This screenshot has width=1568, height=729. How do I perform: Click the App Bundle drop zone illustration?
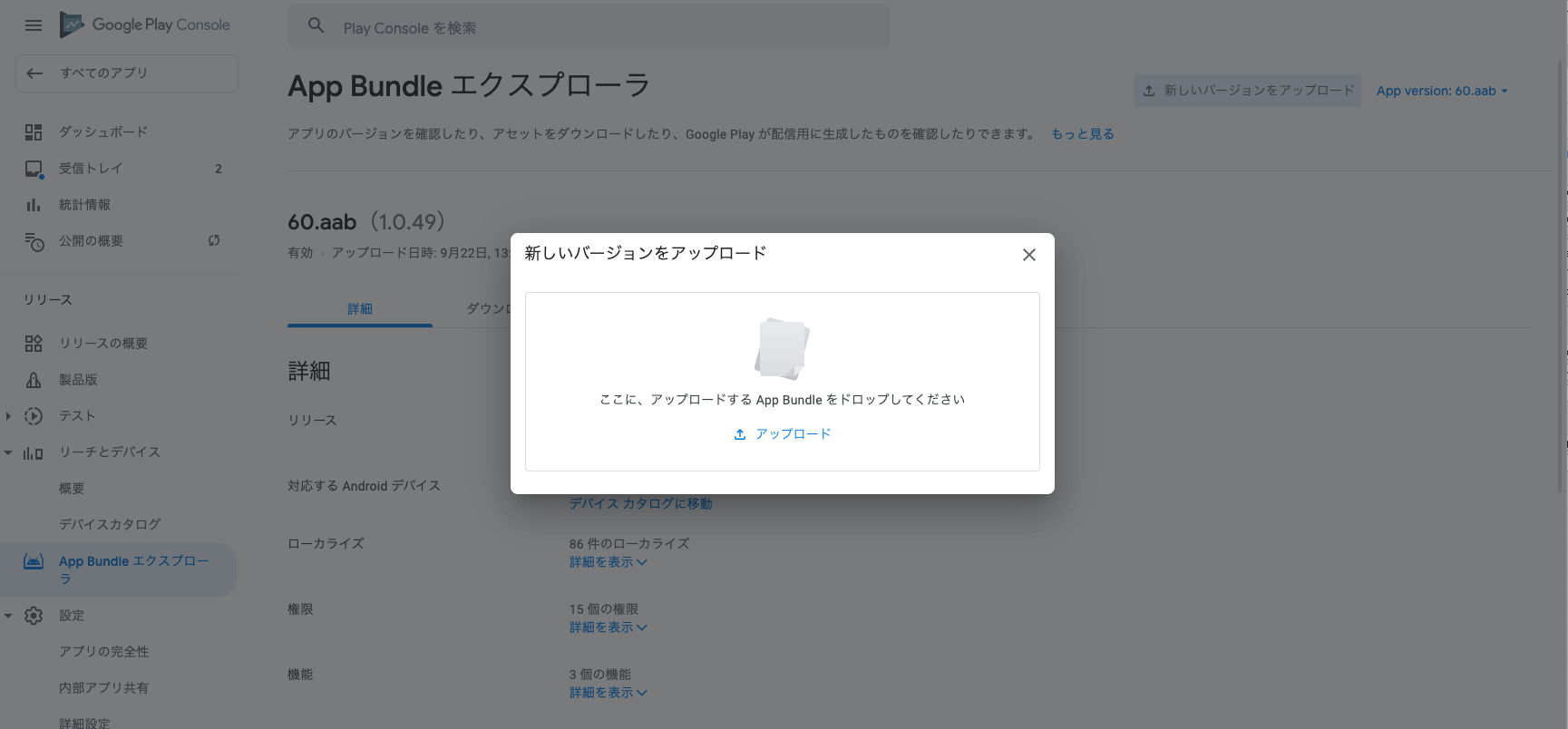click(x=782, y=349)
